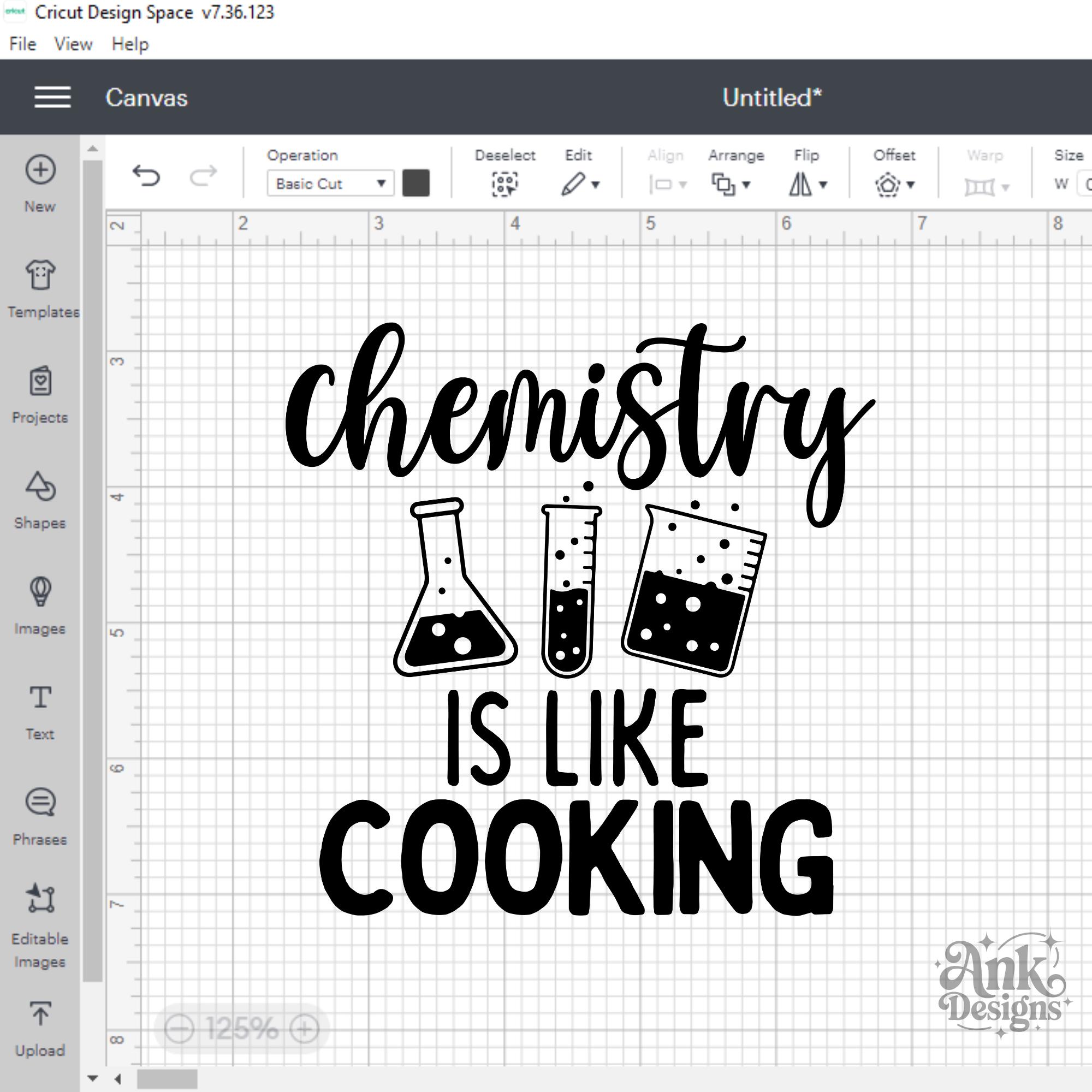1092x1092 pixels.
Task: Open the Projects panel
Action: tap(40, 395)
